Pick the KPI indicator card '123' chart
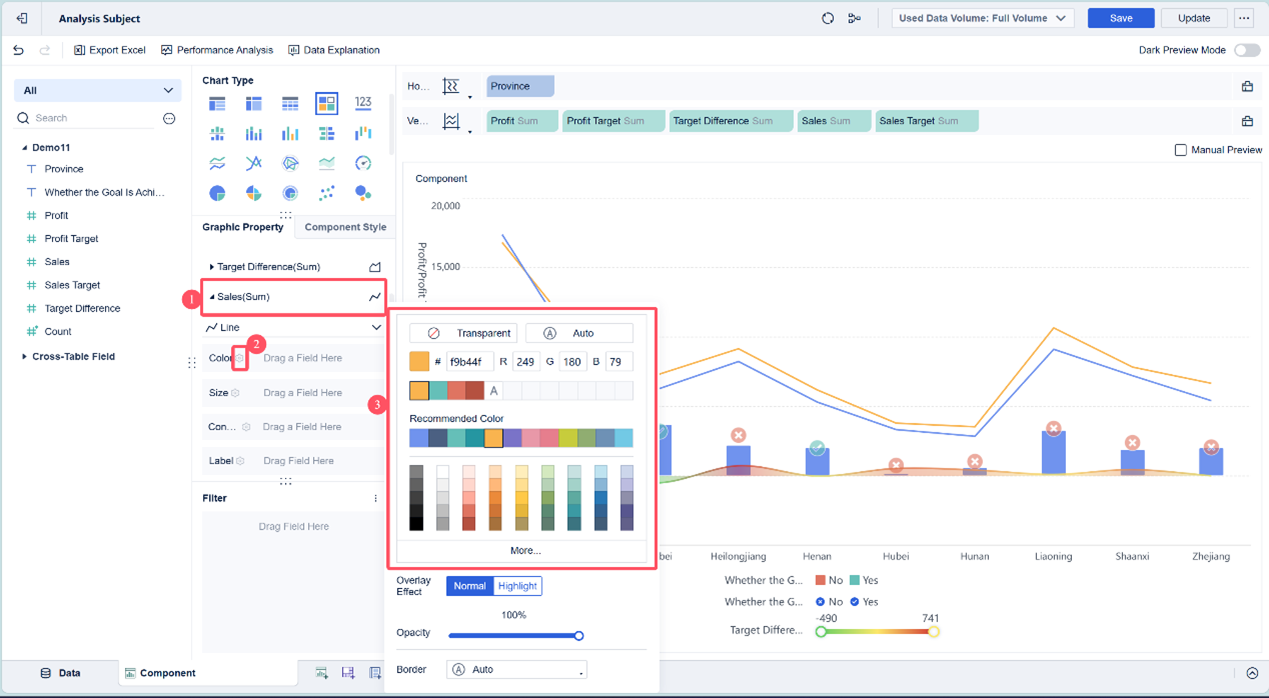The width and height of the screenshot is (1269, 698). click(x=363, y=103)
